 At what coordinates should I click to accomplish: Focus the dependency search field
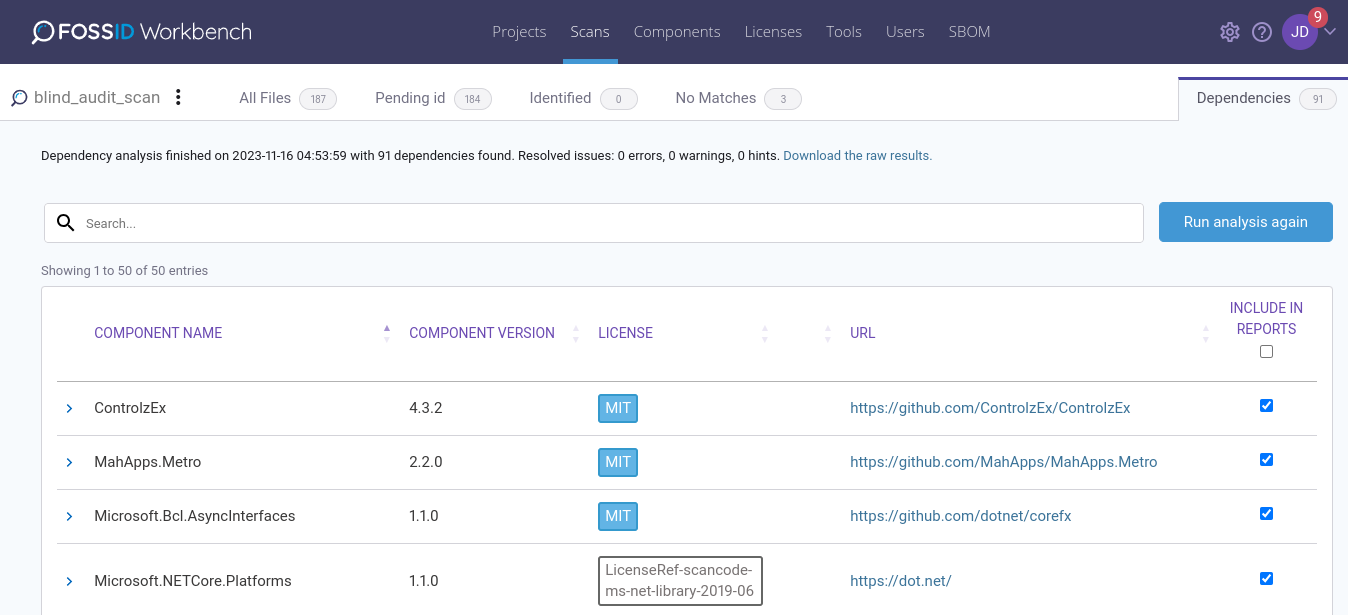(x=594, y=223)
